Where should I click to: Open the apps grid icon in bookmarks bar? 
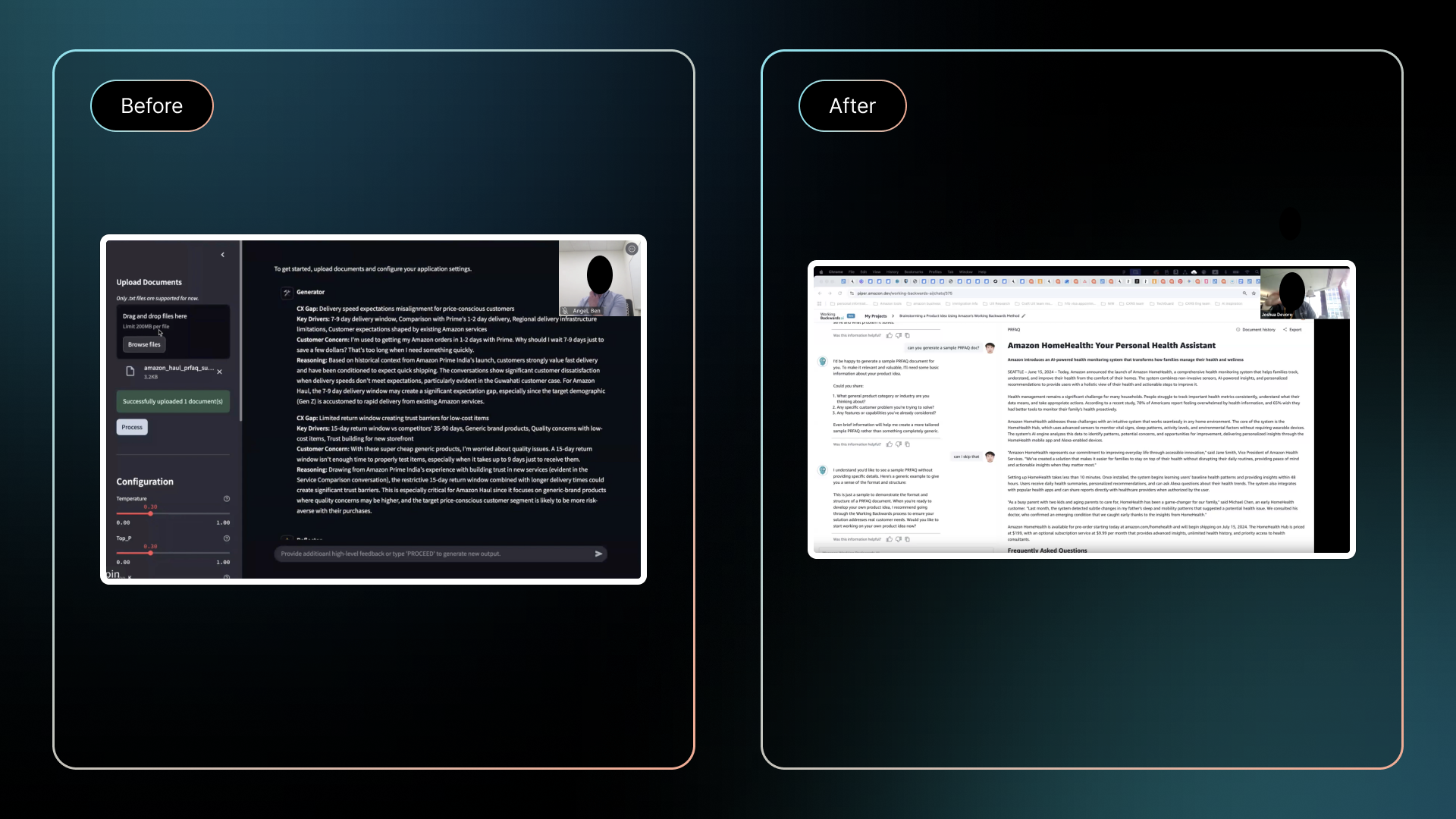[819, 303]
